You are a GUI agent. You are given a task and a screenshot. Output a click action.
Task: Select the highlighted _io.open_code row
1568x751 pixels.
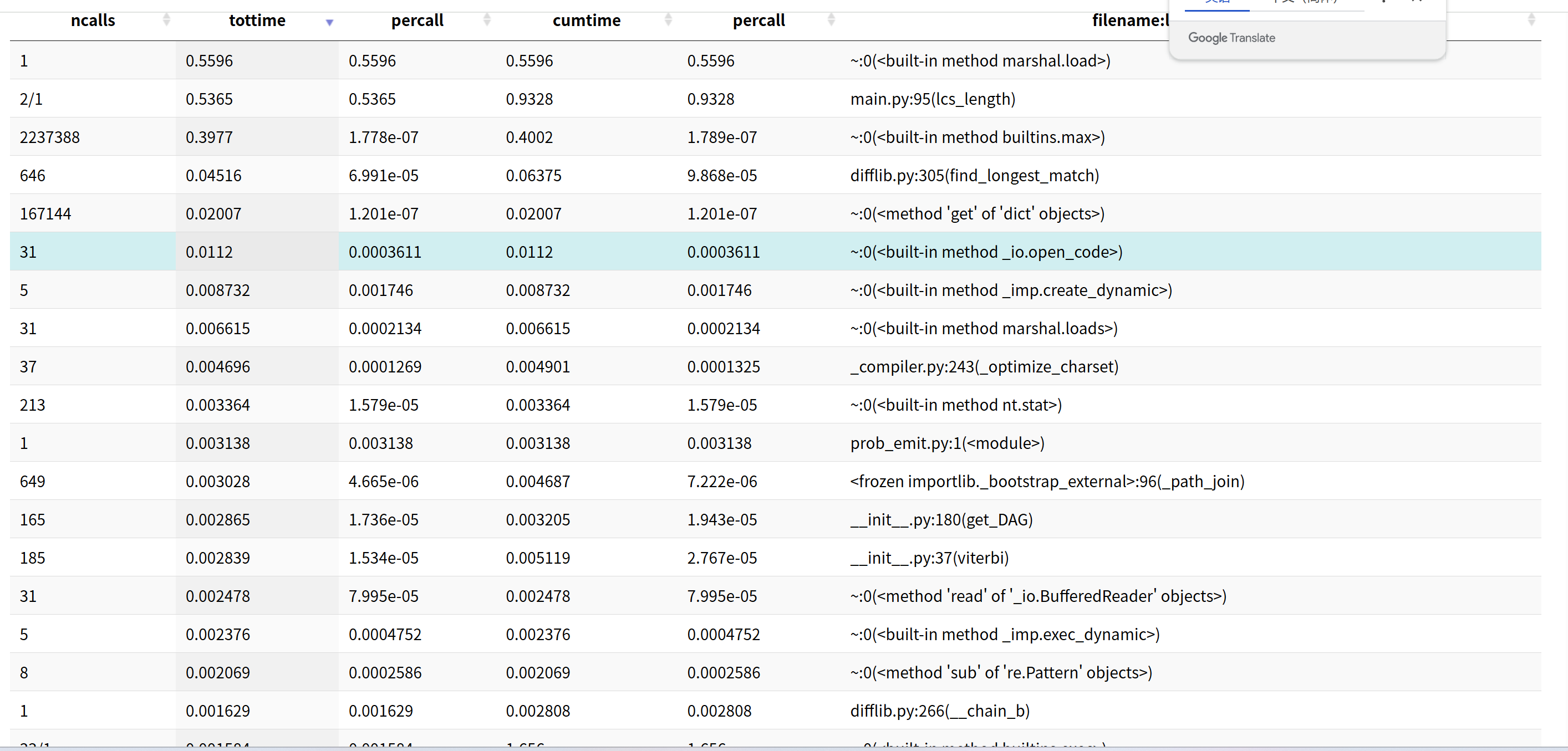click(985, 252)
